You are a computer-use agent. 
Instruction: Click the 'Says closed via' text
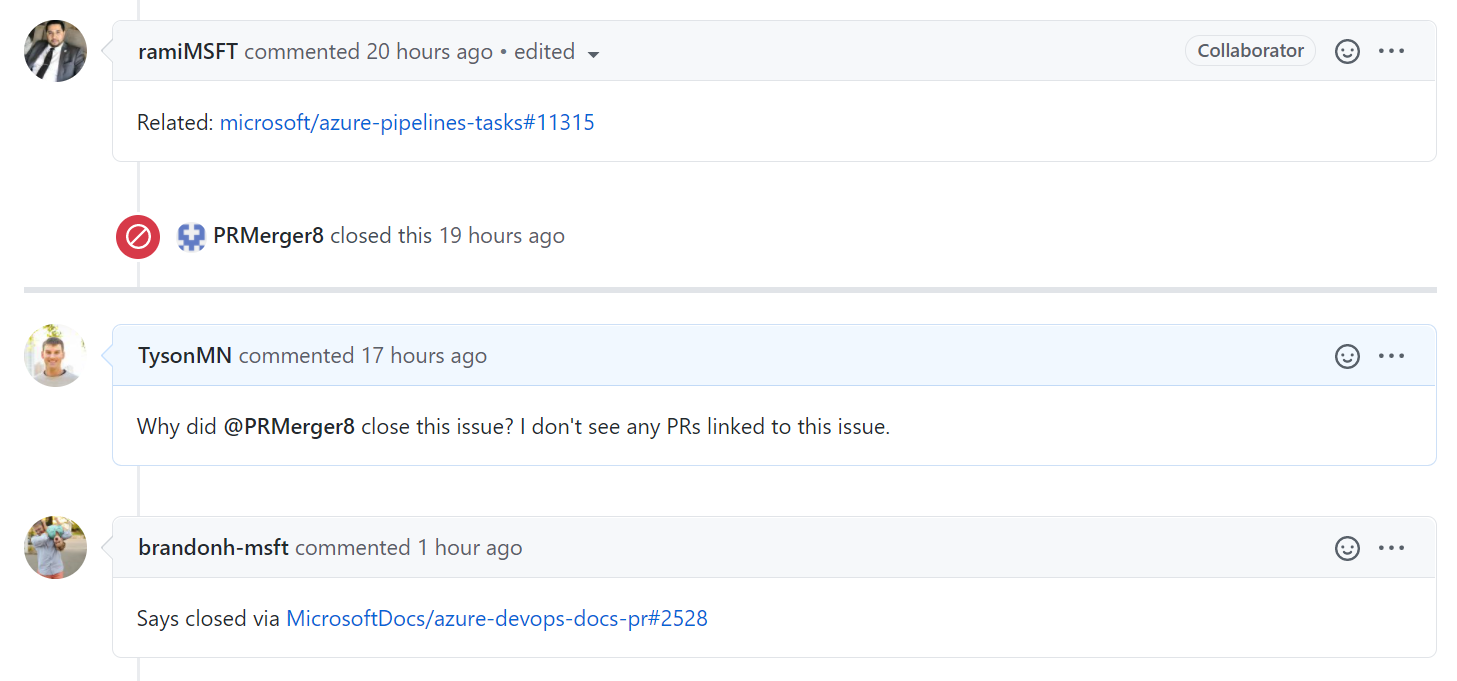pyautogui.click(x=208, y=619)
